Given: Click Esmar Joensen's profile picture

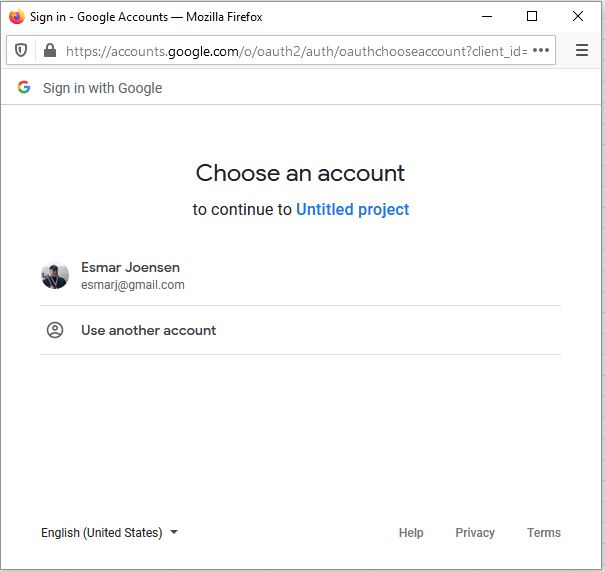Looking at the screenshot, I should [x=55, y=275].
